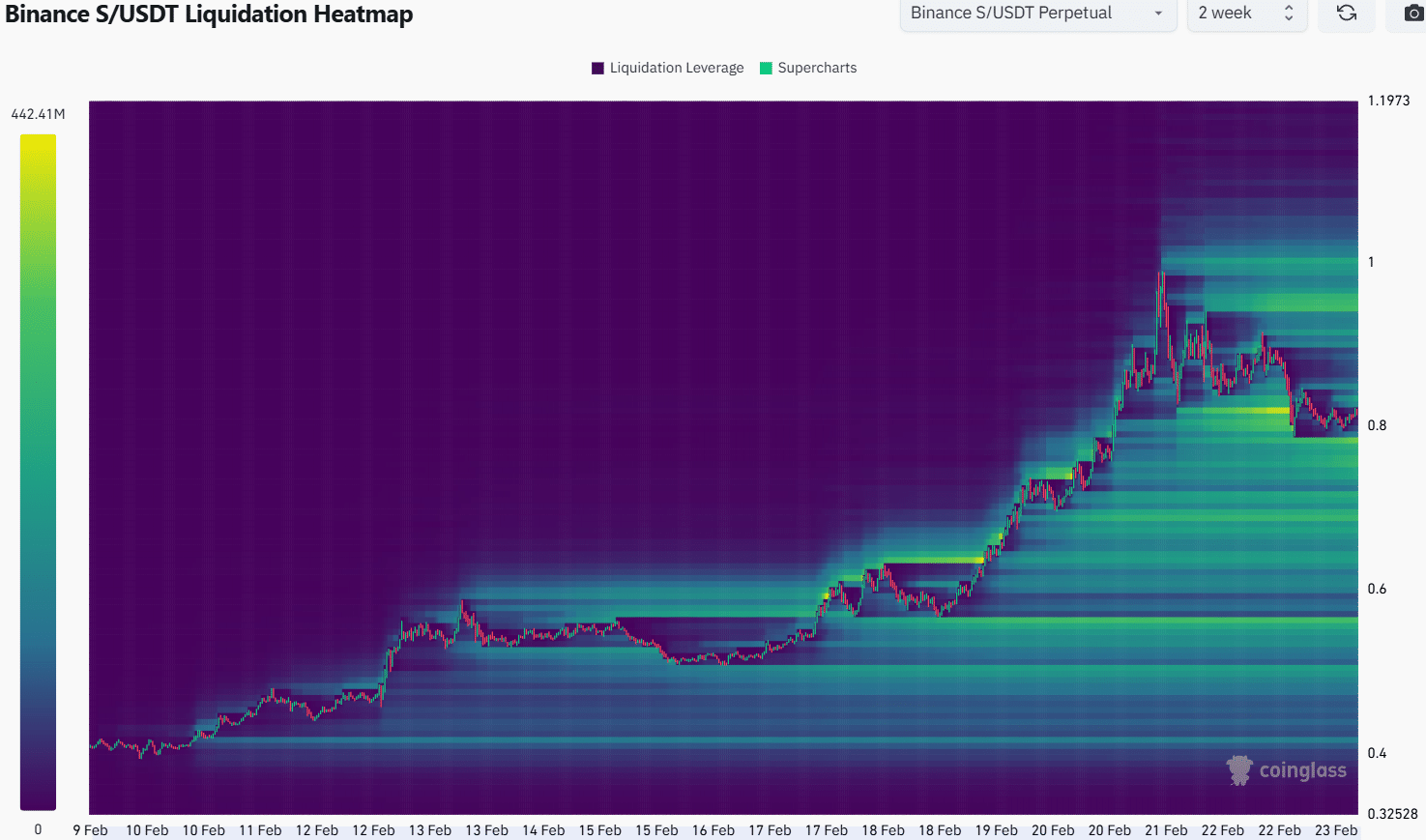Click the 23 Feb date axis label
This screenshot has height=840, width=1426.
[x=1336, y=830]
